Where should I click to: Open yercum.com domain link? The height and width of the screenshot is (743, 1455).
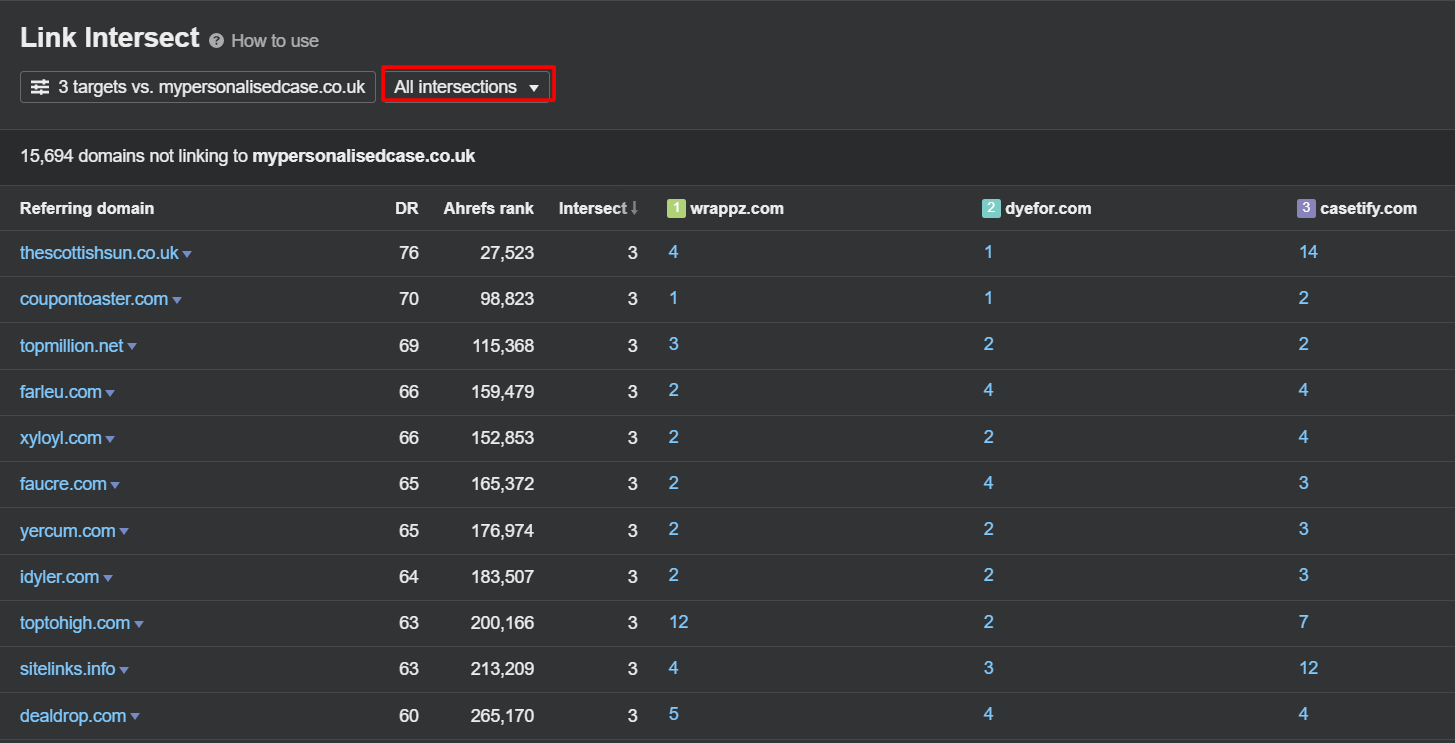point(68,531)
